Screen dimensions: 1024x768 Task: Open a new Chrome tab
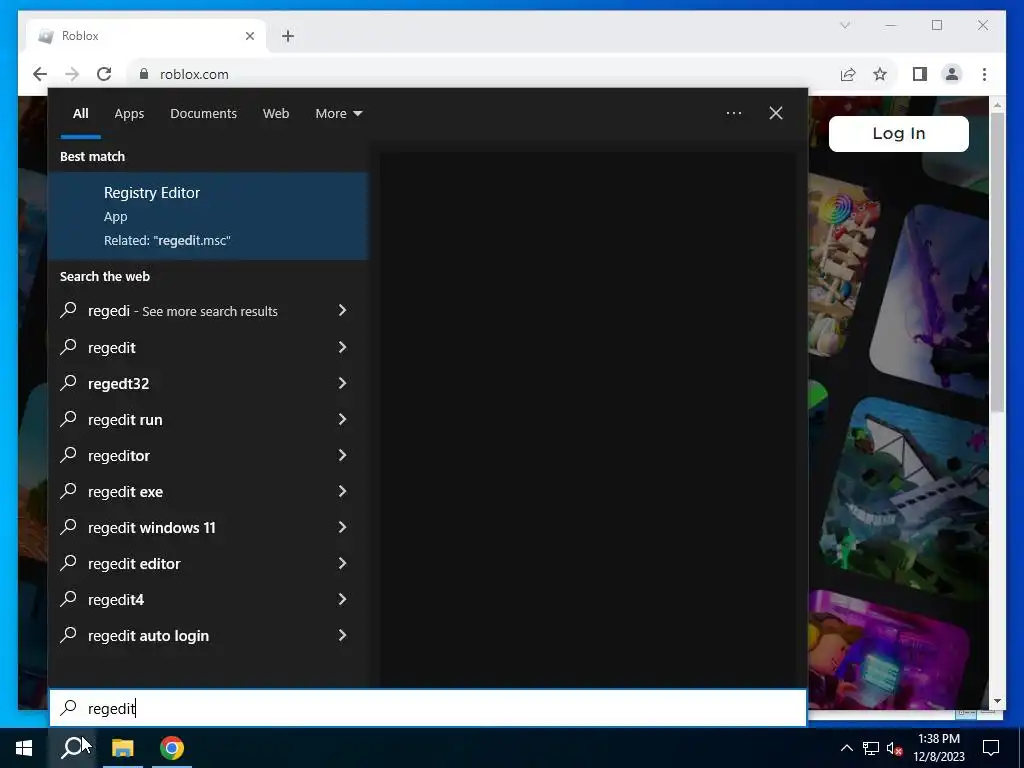(288, 36)
